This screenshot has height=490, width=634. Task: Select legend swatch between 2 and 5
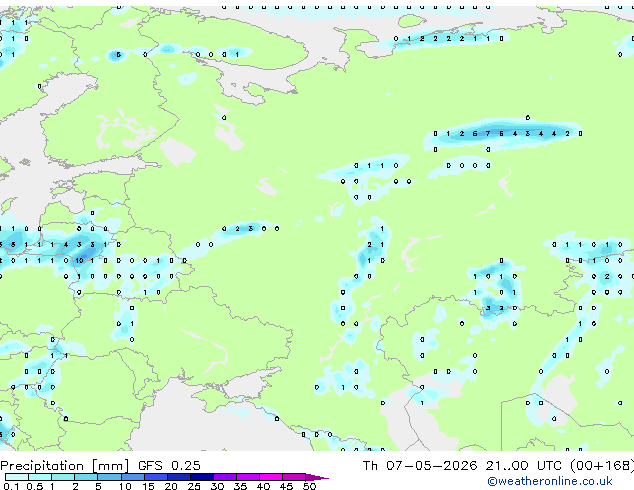pos(87,477)
